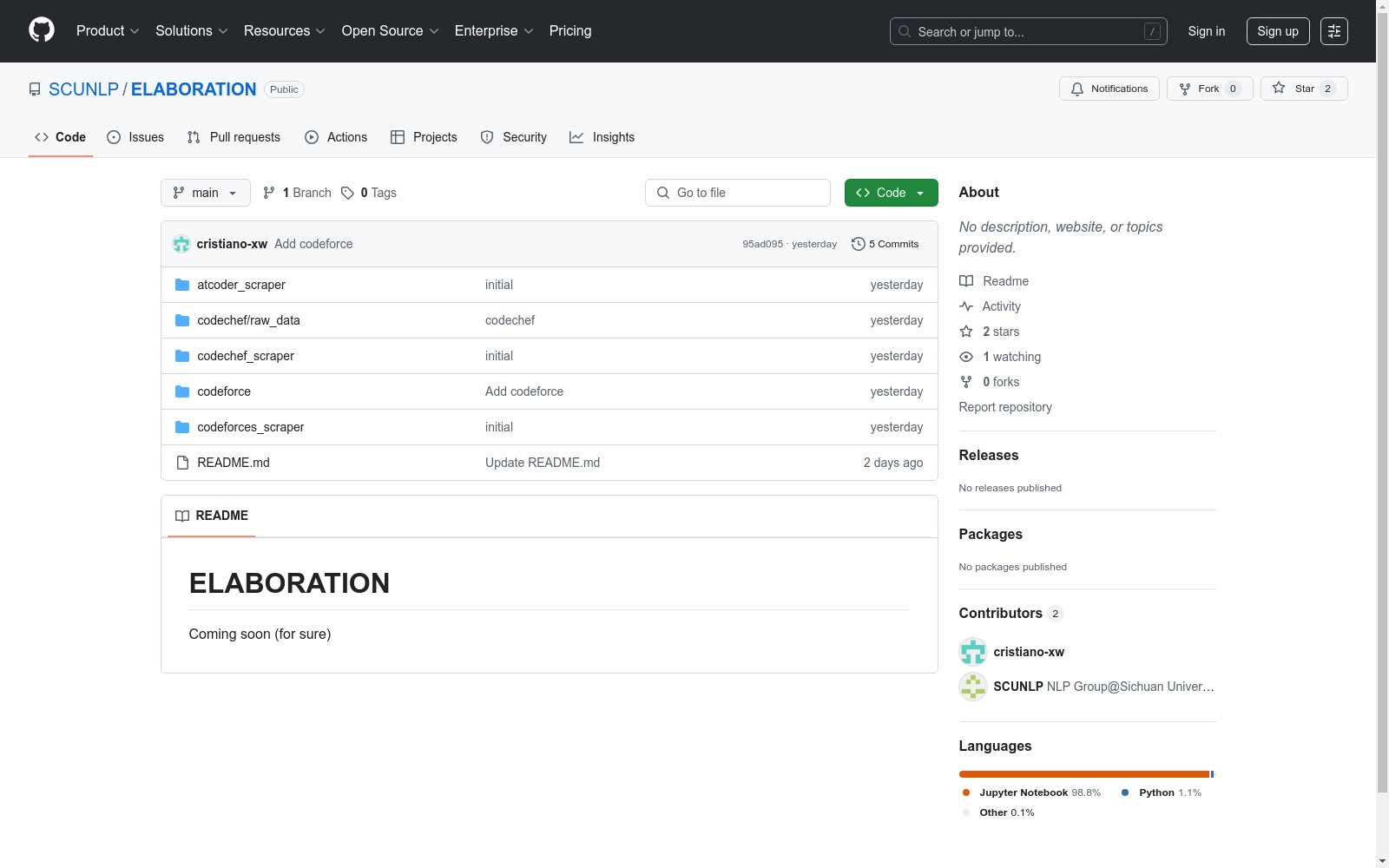Open the Activity link in About
The image size is (1389, 868).
990,306
